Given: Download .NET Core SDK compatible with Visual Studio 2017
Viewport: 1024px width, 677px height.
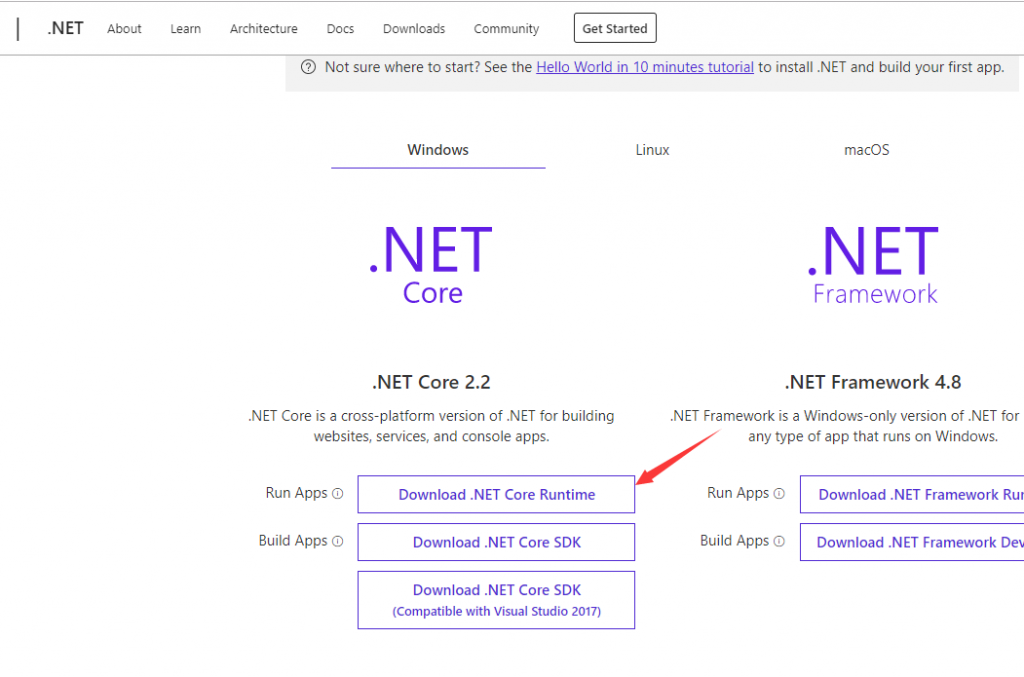Looking at the screenshot, I should coord(496,600).
